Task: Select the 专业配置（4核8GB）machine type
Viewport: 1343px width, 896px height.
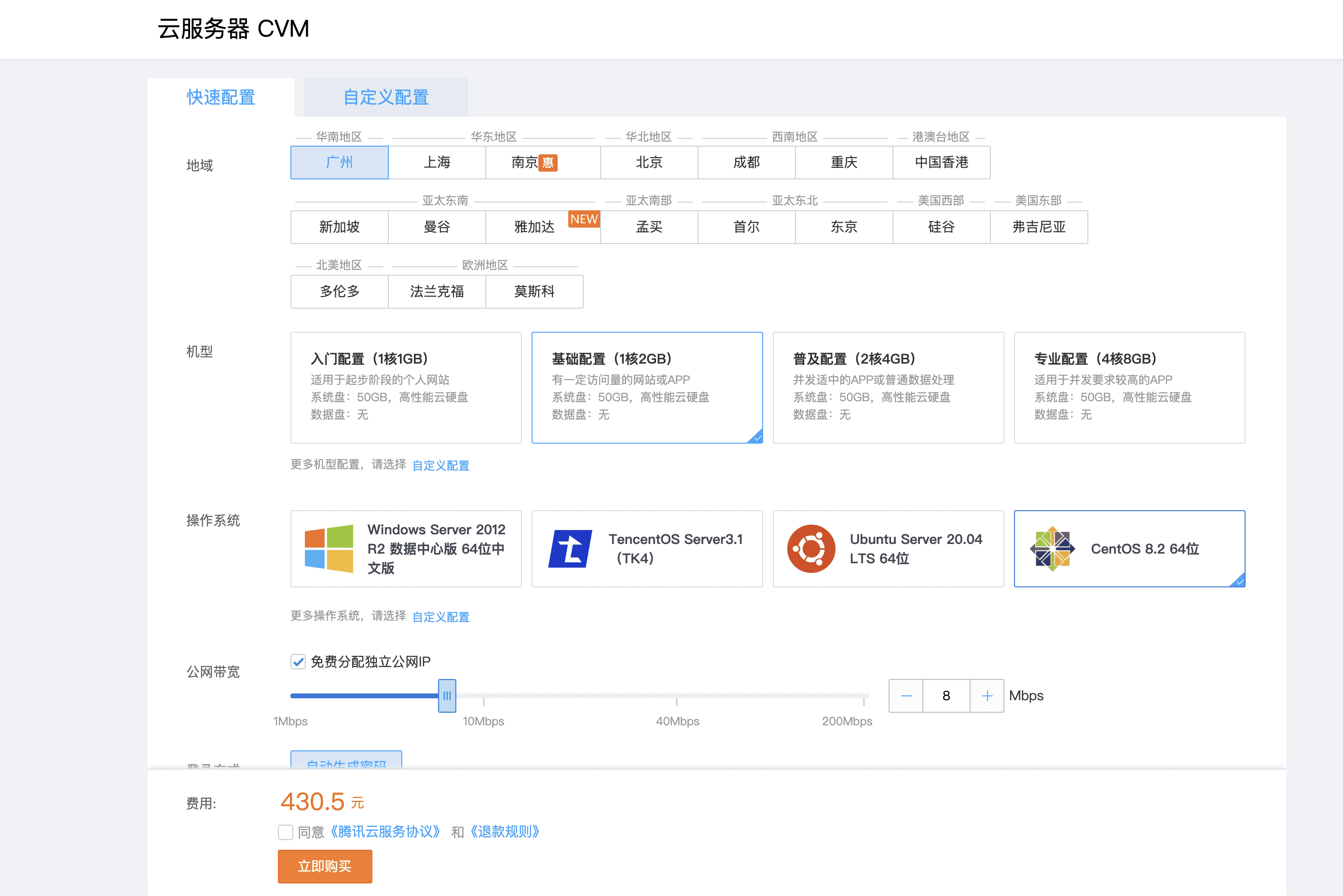Action: click(1129, 387)
